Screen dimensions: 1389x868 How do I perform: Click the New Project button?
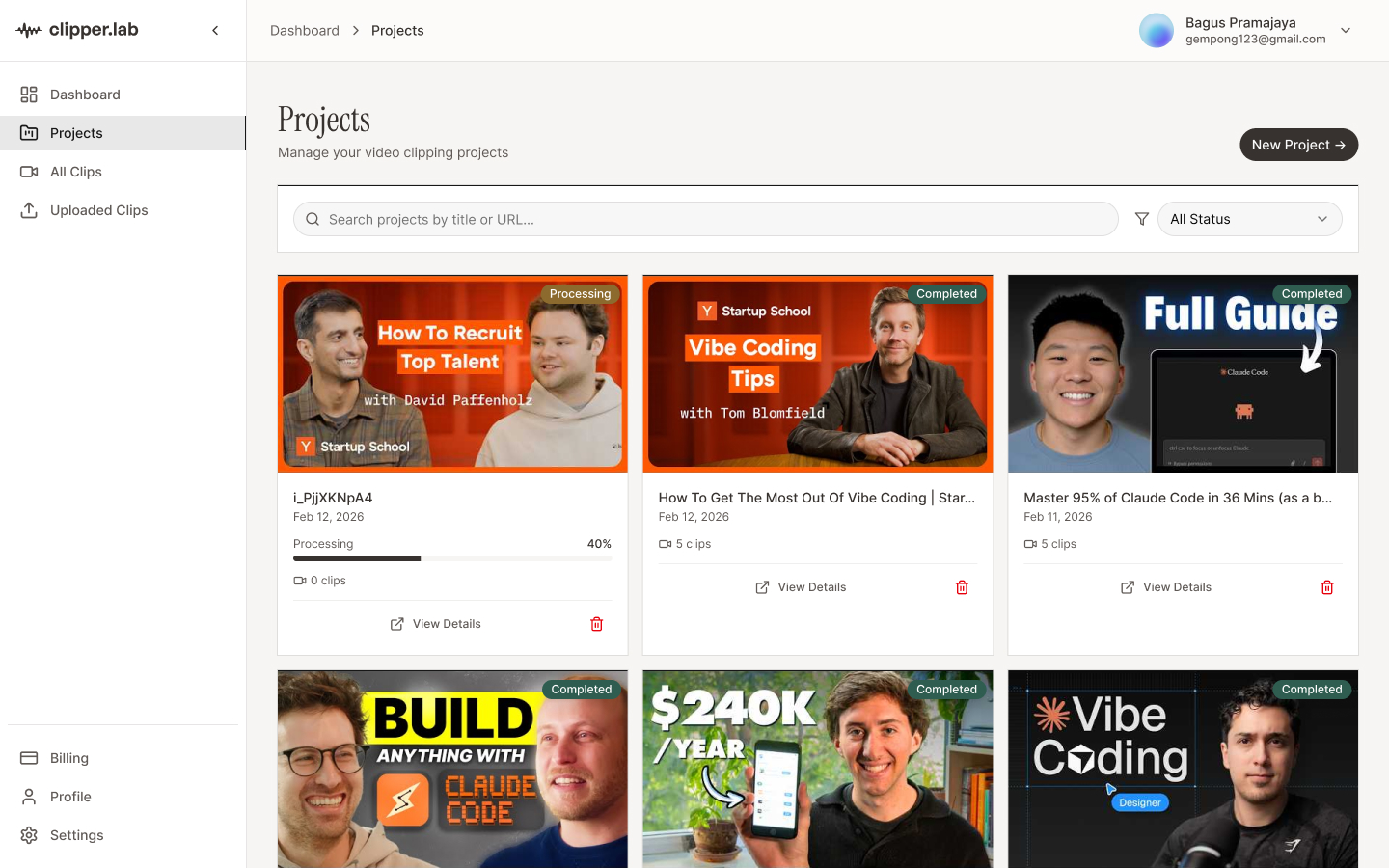(1298, 145)
